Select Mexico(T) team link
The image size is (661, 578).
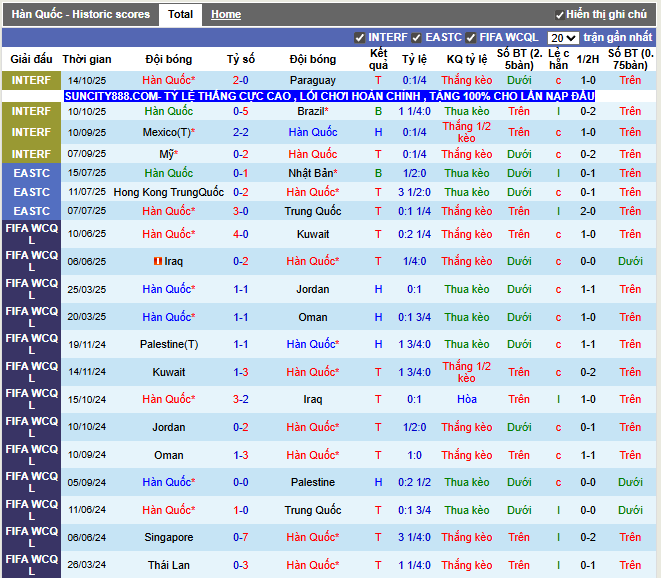pyautogui.click(x=169, y=132)
